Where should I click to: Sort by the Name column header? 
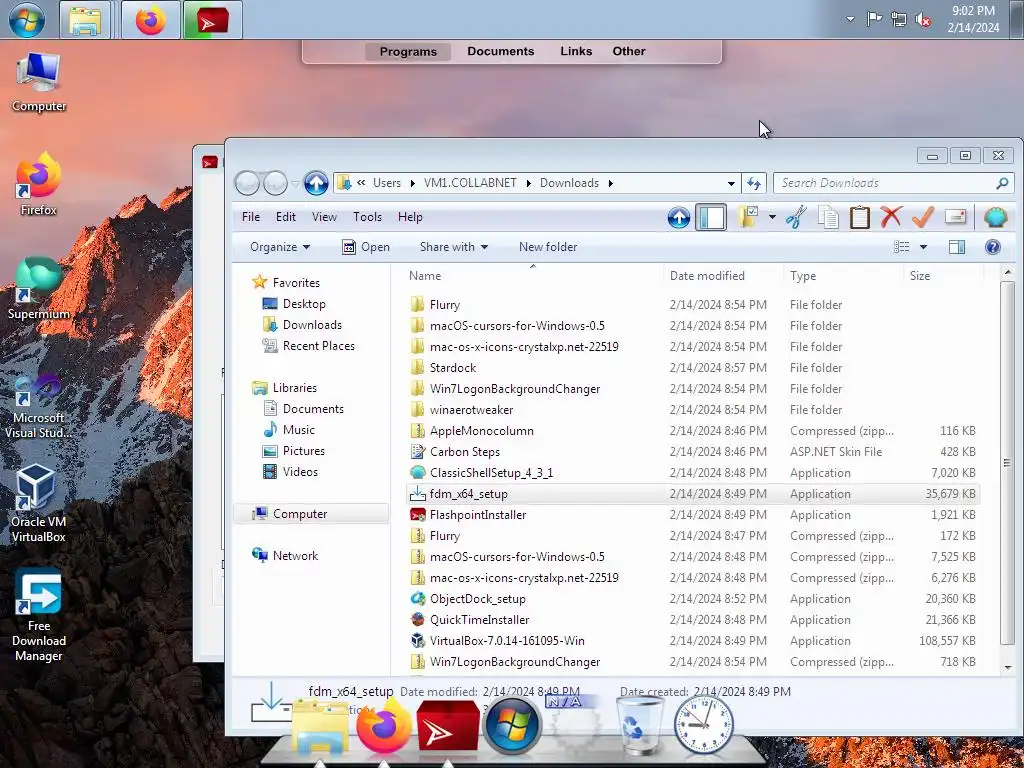click(533, 276)
